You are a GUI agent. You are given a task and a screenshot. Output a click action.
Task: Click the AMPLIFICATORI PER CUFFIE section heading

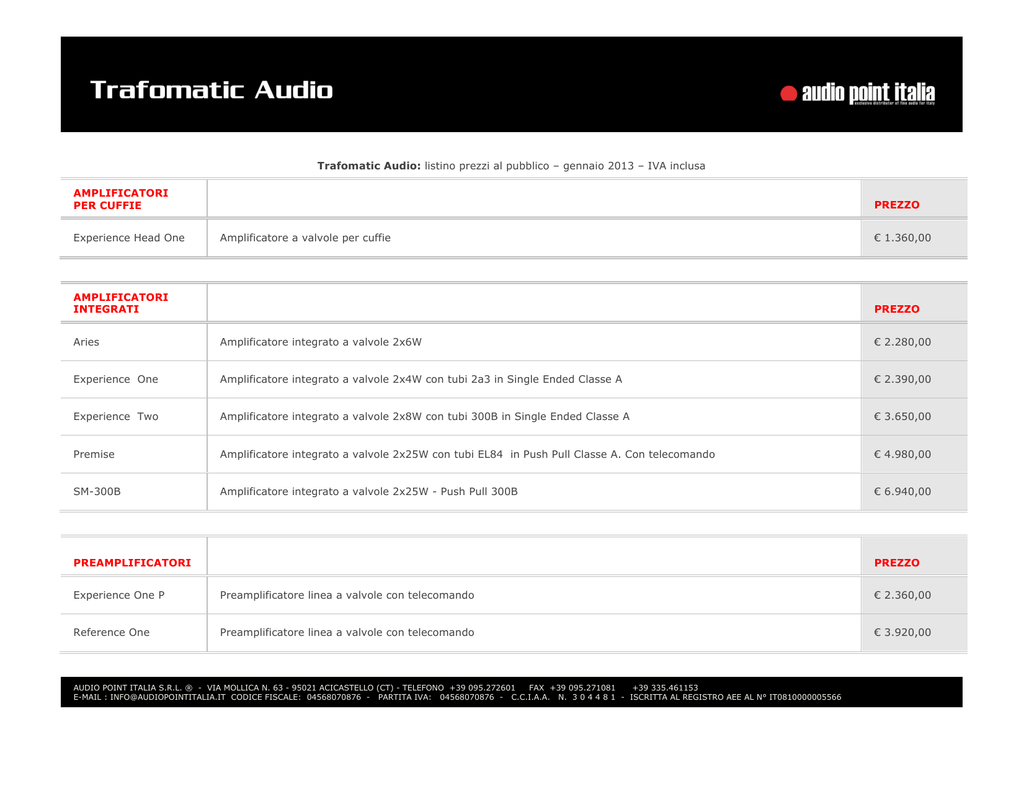coord(121,199)
